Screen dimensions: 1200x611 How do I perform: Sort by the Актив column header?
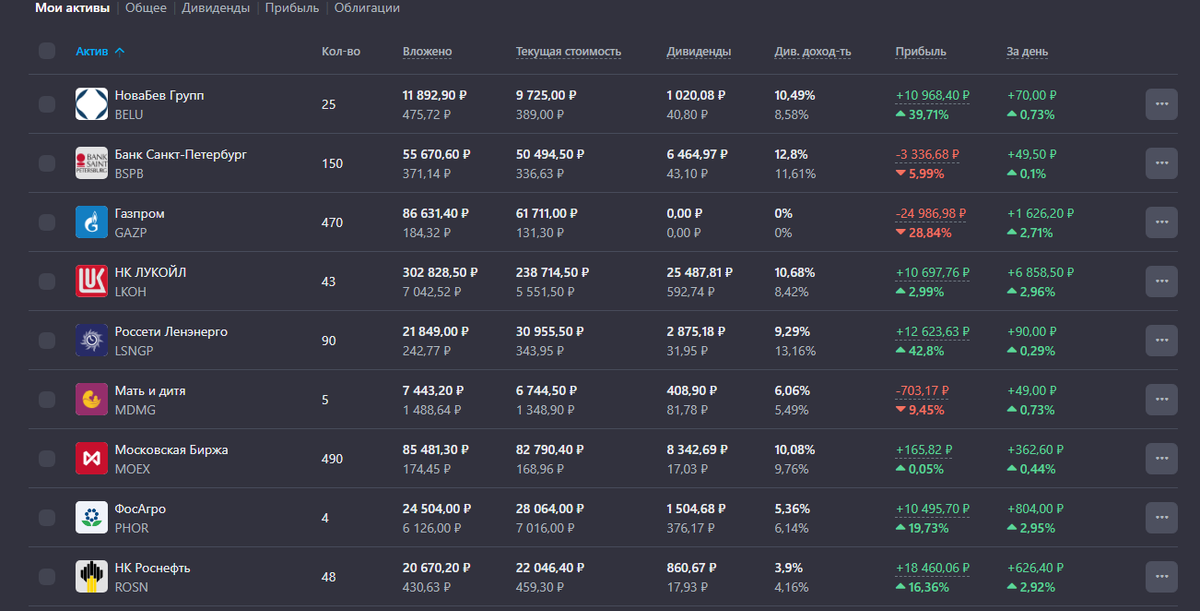click(100, 51)
